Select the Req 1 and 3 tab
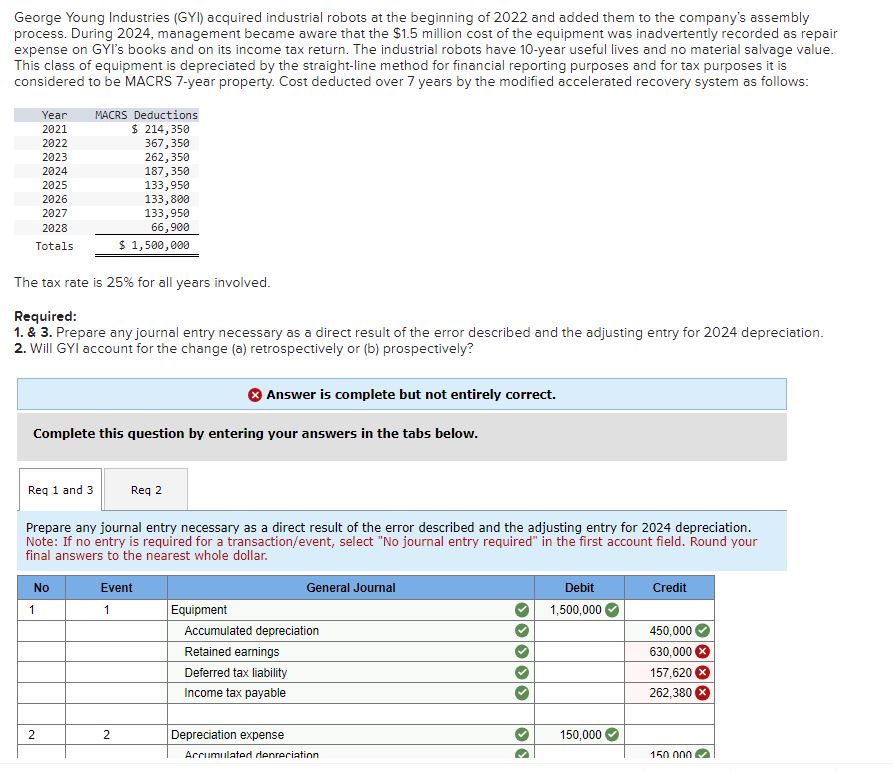893x772 pixels. click(x=60, y=490)
